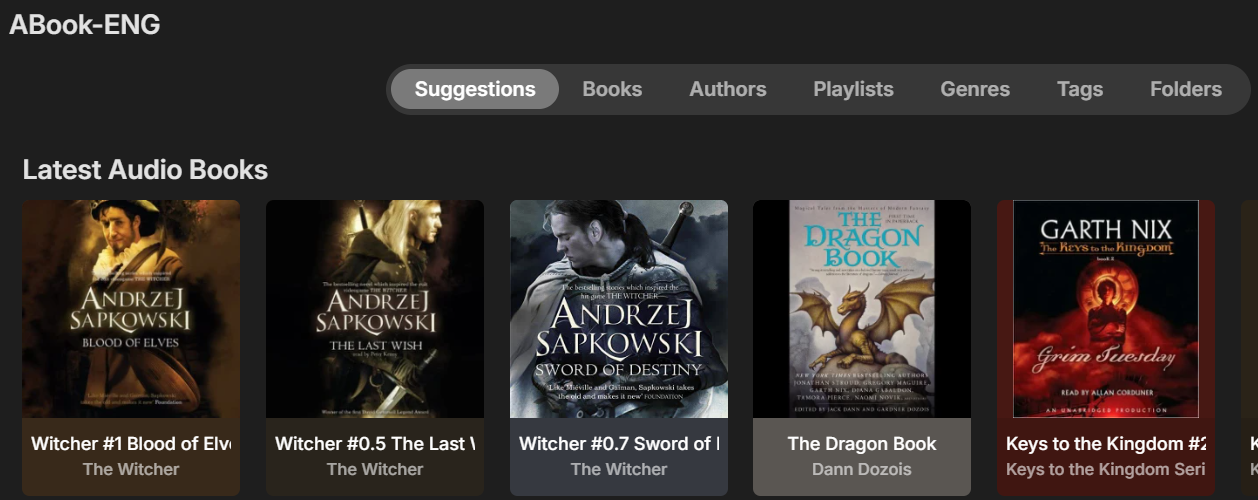
Task: Open Blood of Elves cover thumbnail
Action: pos(131,309)
